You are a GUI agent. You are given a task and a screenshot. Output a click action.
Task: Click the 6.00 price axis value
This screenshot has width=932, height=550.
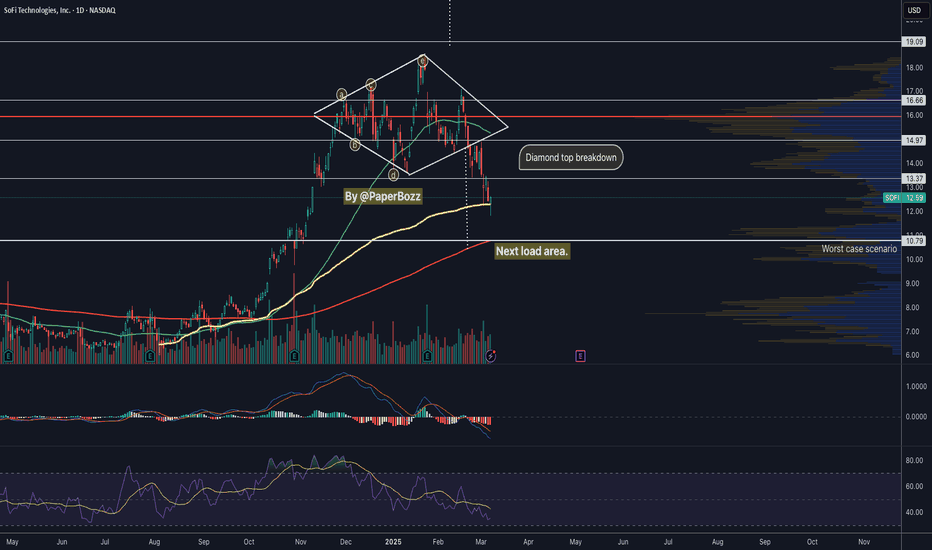point(912,355)
